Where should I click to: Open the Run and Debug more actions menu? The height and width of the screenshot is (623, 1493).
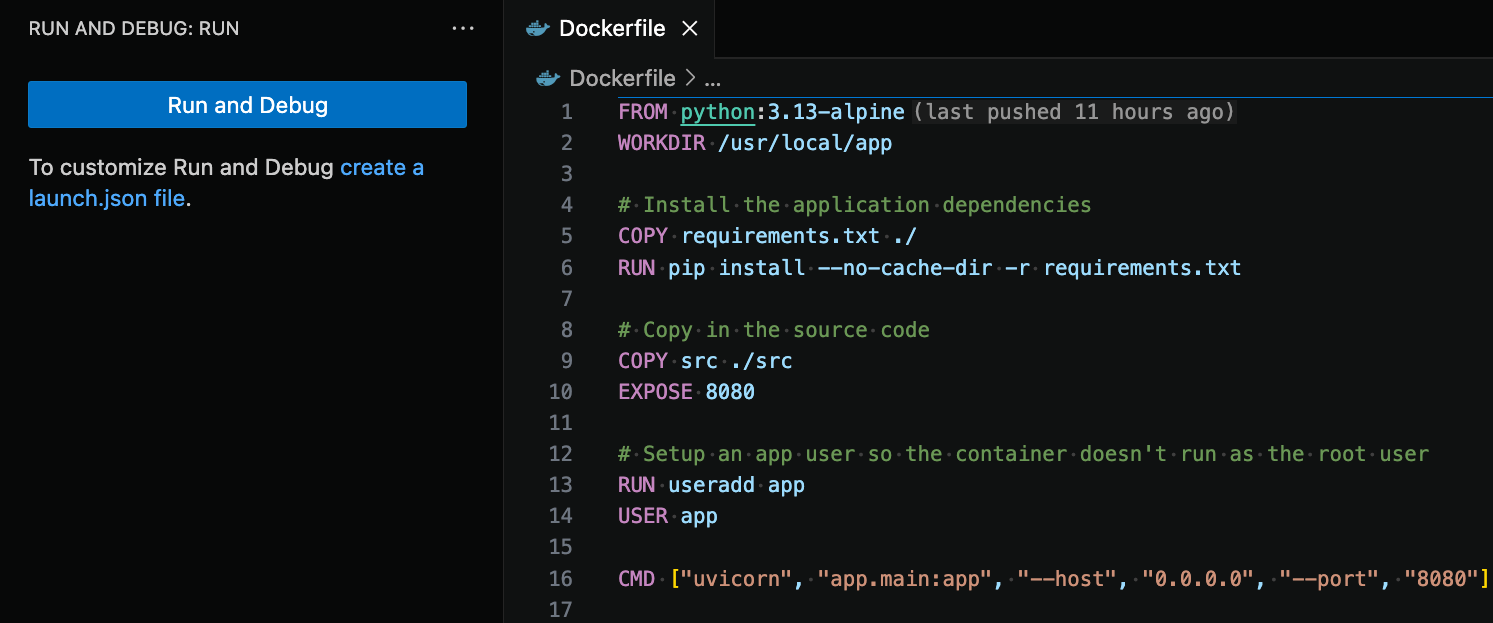point(463,29)
